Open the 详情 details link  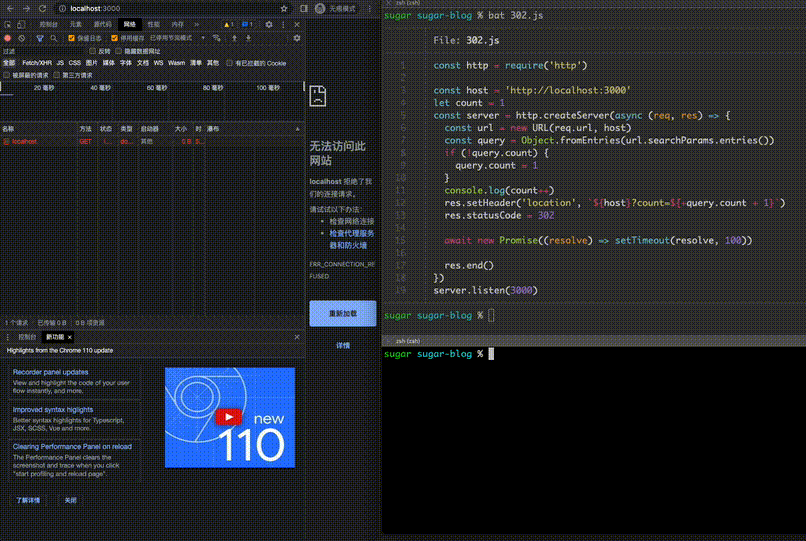pos(343,346)
